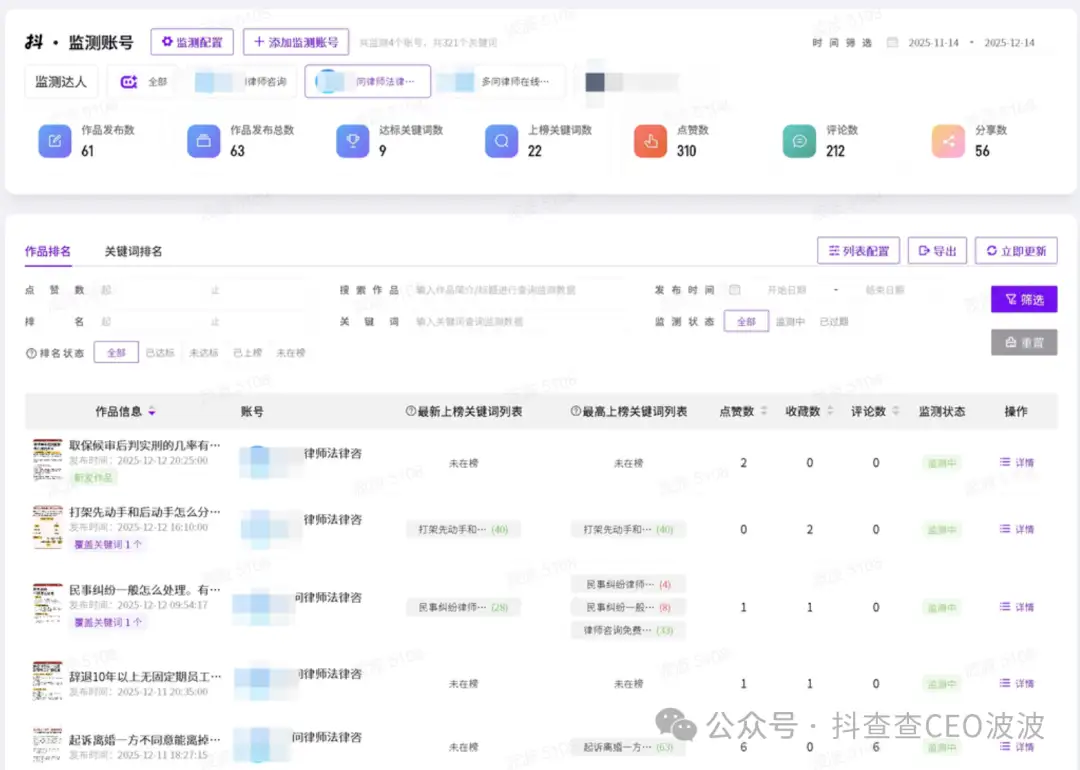Click help icon on 最高上榜关键词列表 header

pyautogui.click(x=576, y=411)
